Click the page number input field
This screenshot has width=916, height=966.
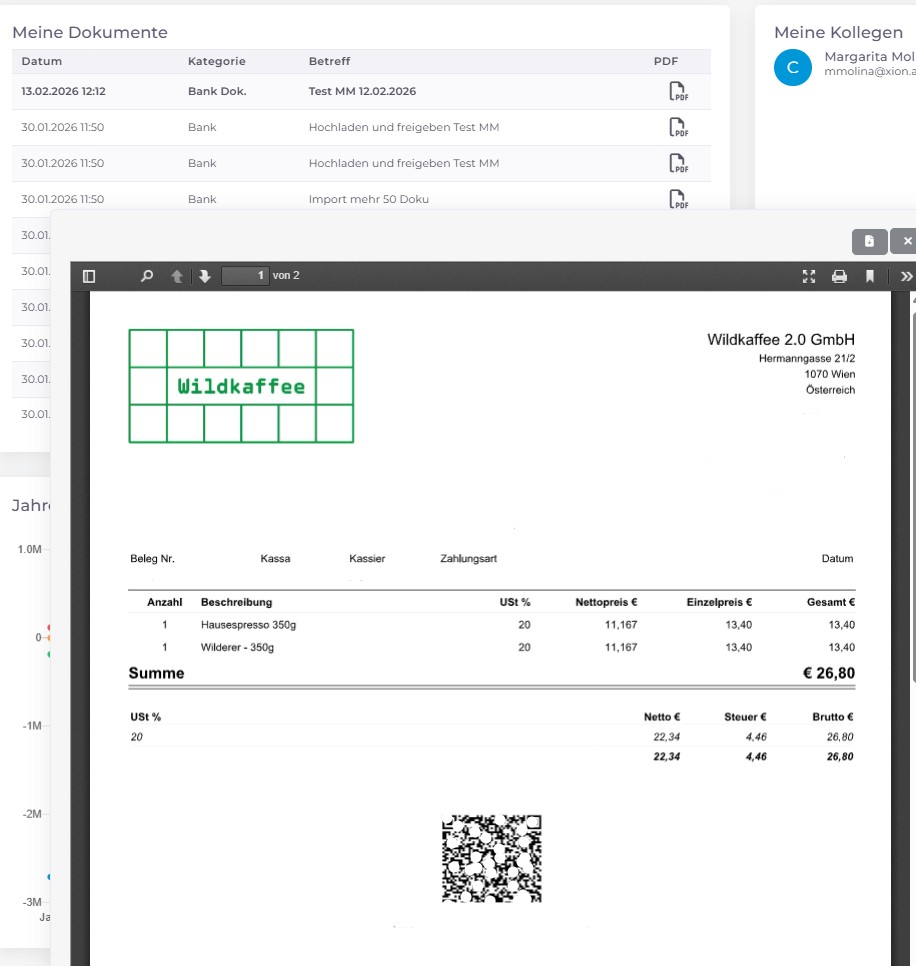pyautogui.click(x=245, y=276)
